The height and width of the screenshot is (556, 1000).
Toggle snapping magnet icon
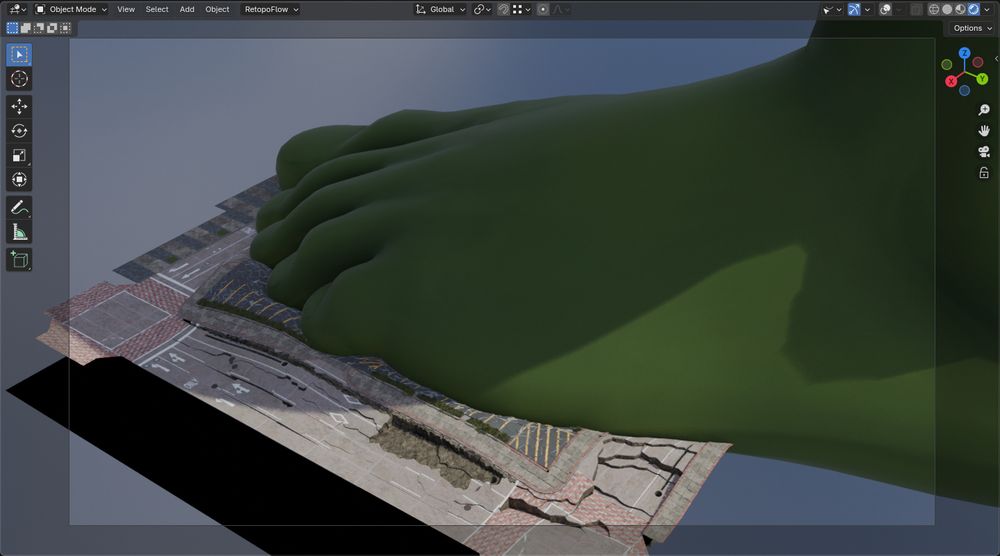click(x=503, y=10)
